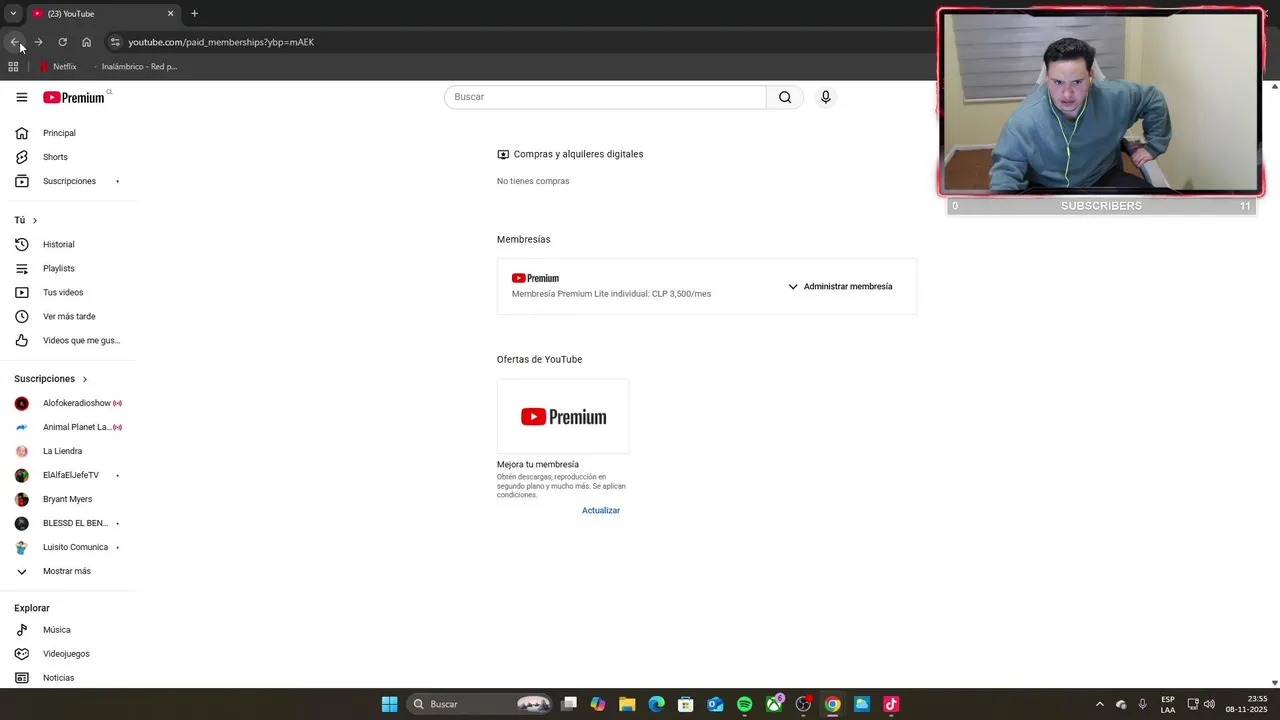This screenshot has height=720, width=1280.
Task: Expand the Suscripciones section header
Action: tap(51, 379)
